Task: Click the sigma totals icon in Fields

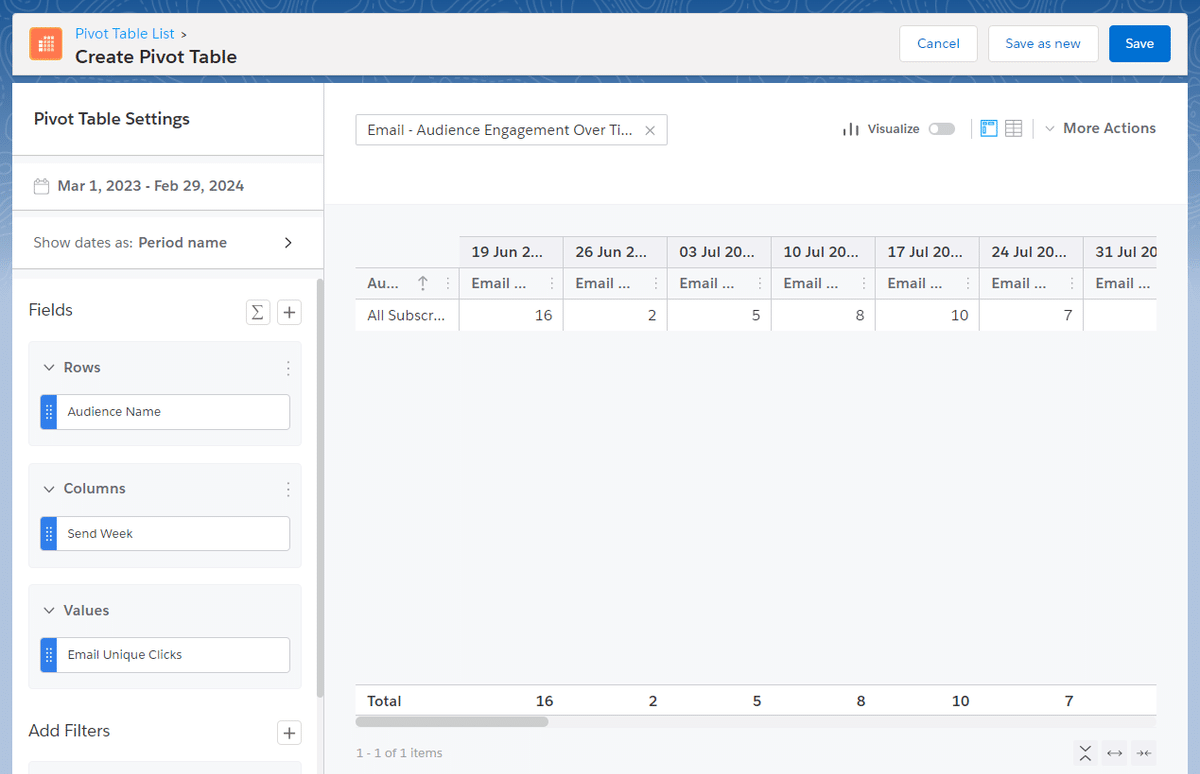Action: (x=258, y=312)
